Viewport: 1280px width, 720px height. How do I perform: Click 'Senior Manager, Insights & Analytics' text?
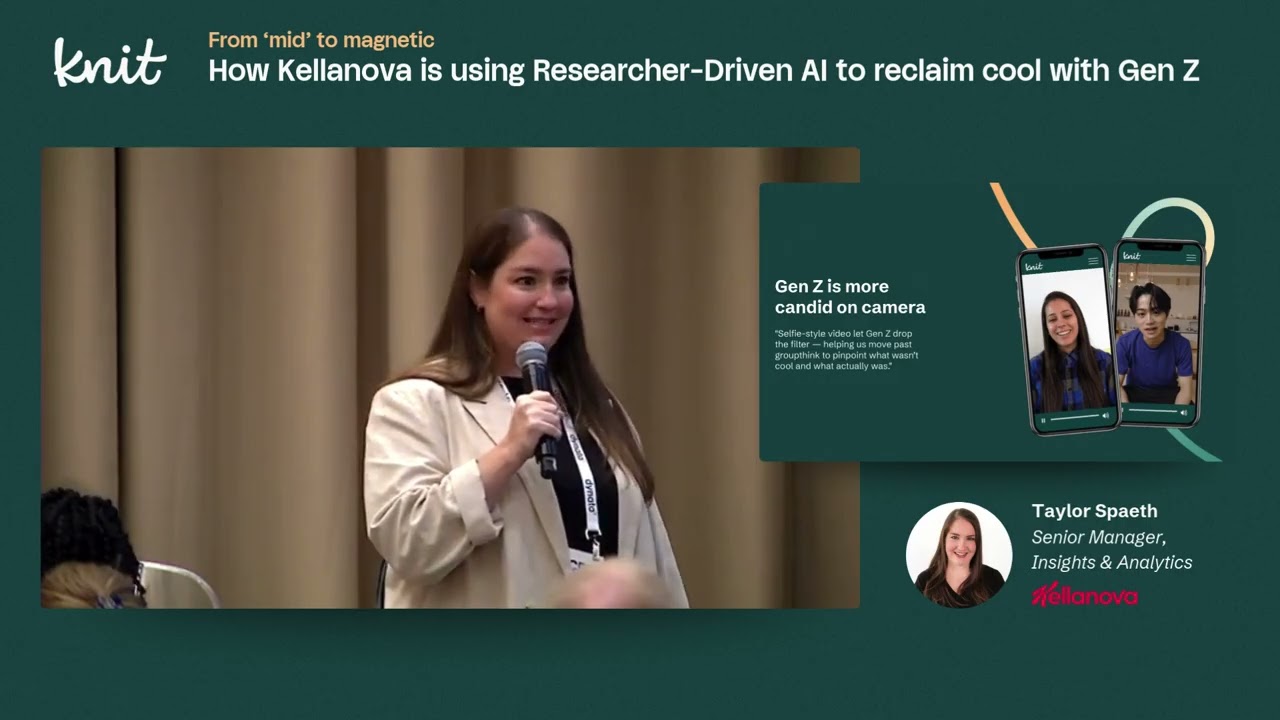[1112, 550]
